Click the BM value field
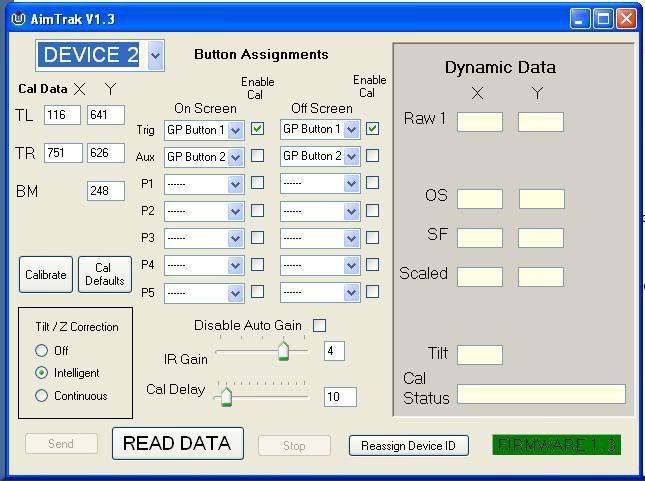This screenshot has height=481, width=645. 106,191
